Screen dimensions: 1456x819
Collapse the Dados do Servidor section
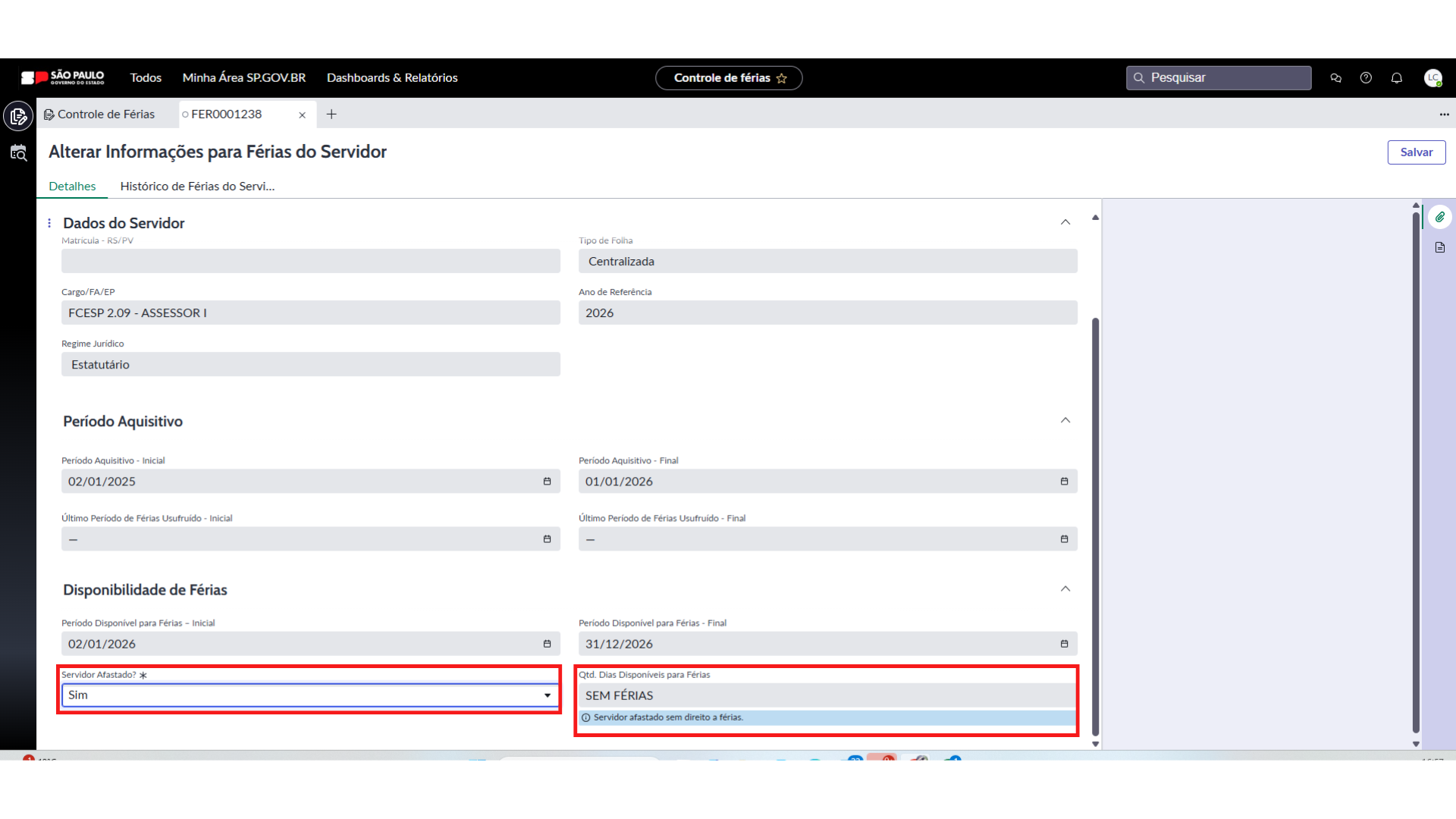tap(1065, 222)
